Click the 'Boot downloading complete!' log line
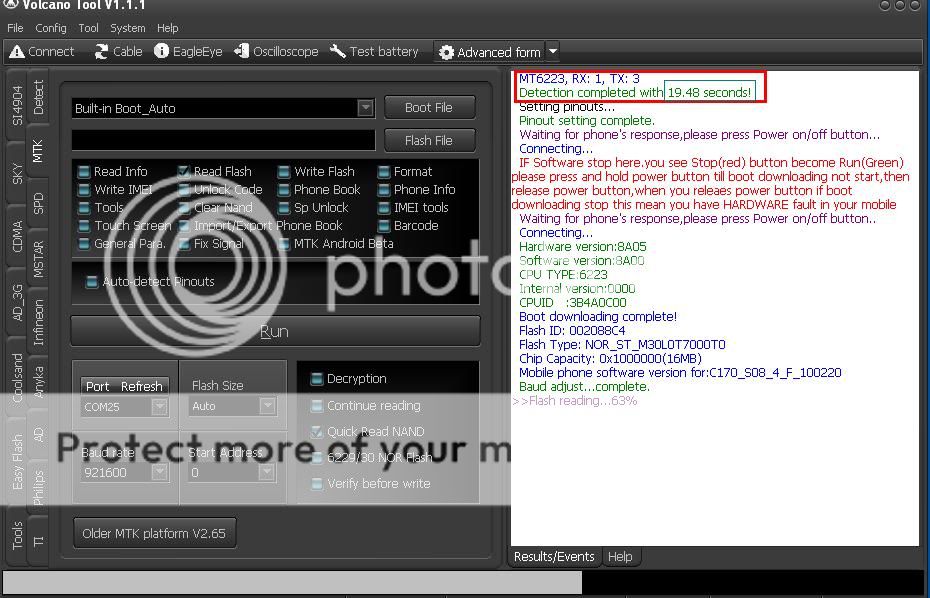Image resolution: width=930 pixels, height=598 pixels. click(x=598, y=317)
